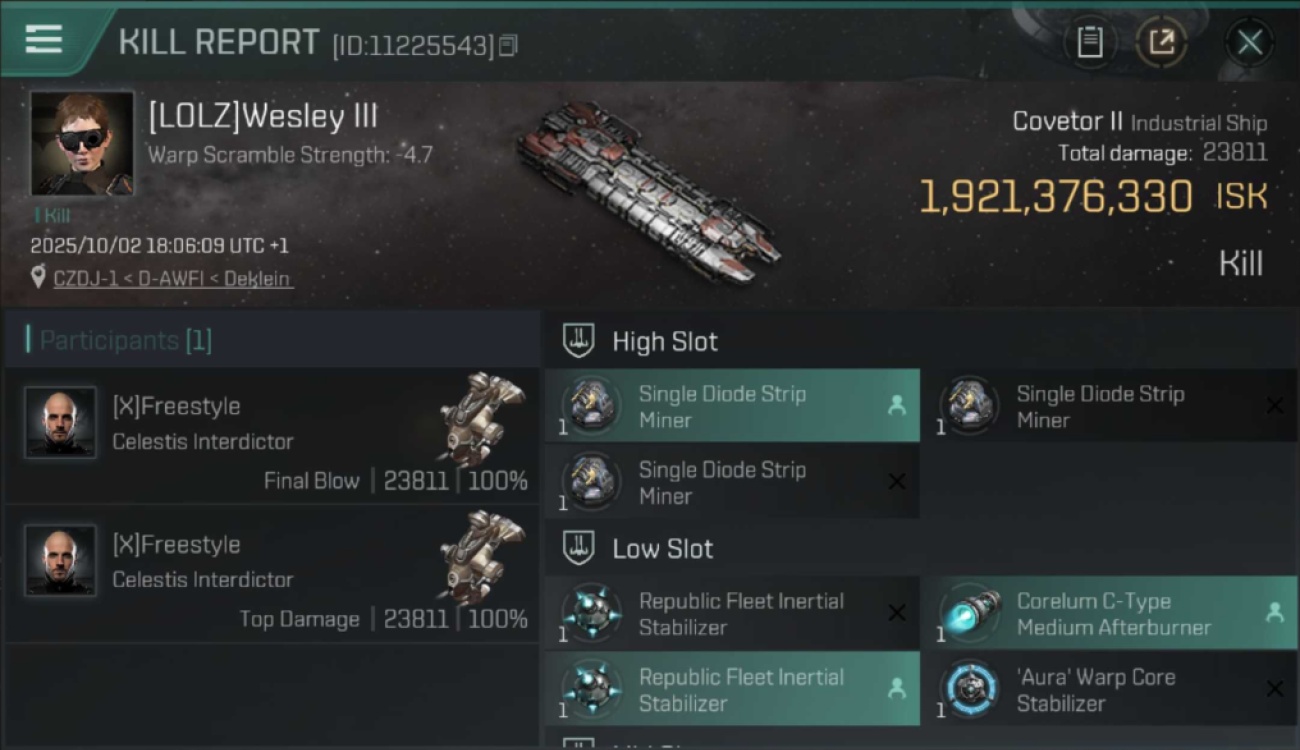Screen dimensions: 1300x750
Task: Share the kill report externally
Action: point(1161,42)
